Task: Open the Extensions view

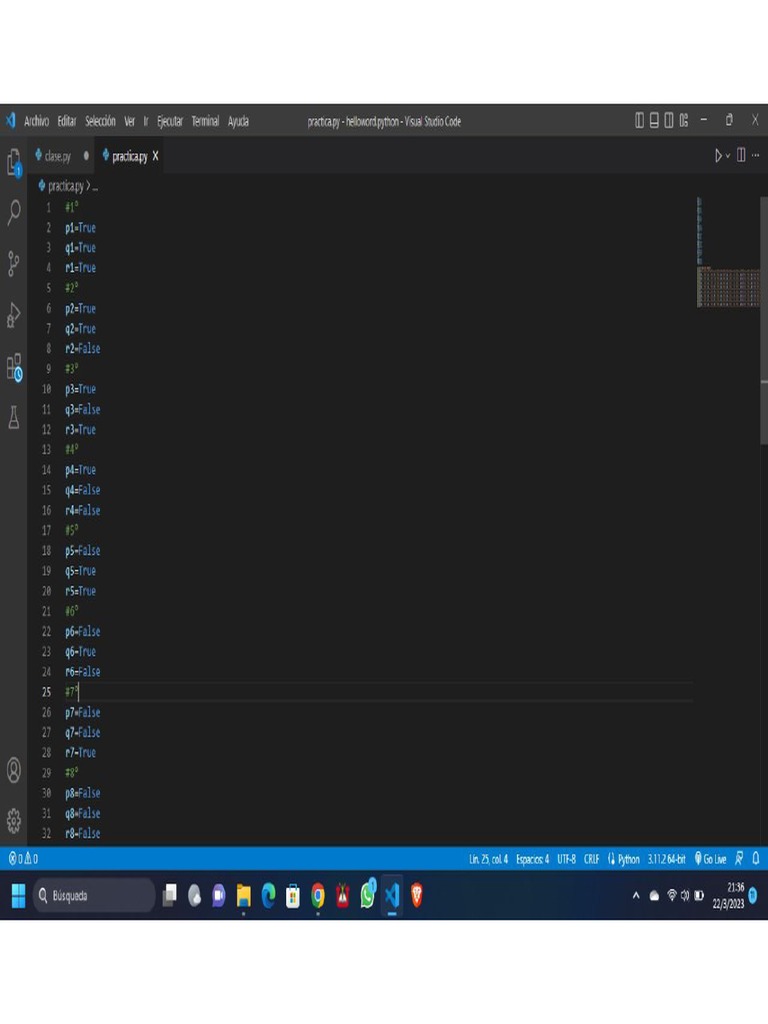Action: click(14, 367)
